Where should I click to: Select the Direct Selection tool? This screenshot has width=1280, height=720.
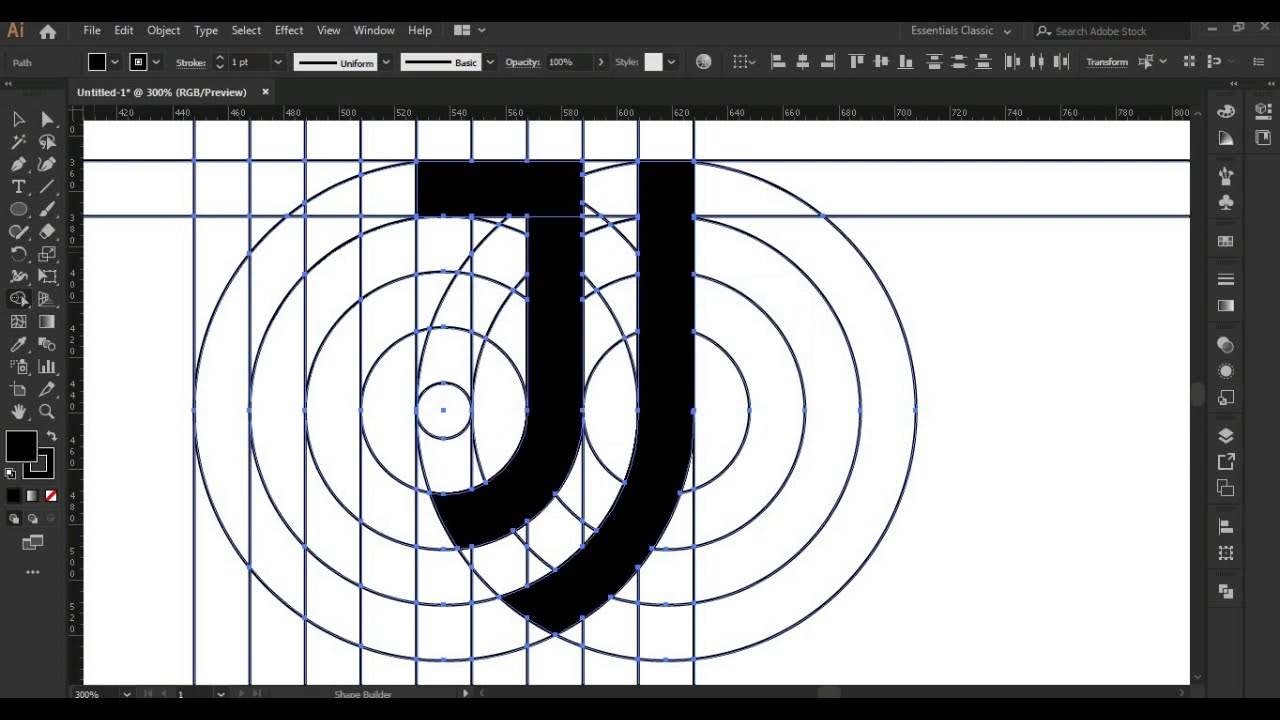(x=47, y=119)
